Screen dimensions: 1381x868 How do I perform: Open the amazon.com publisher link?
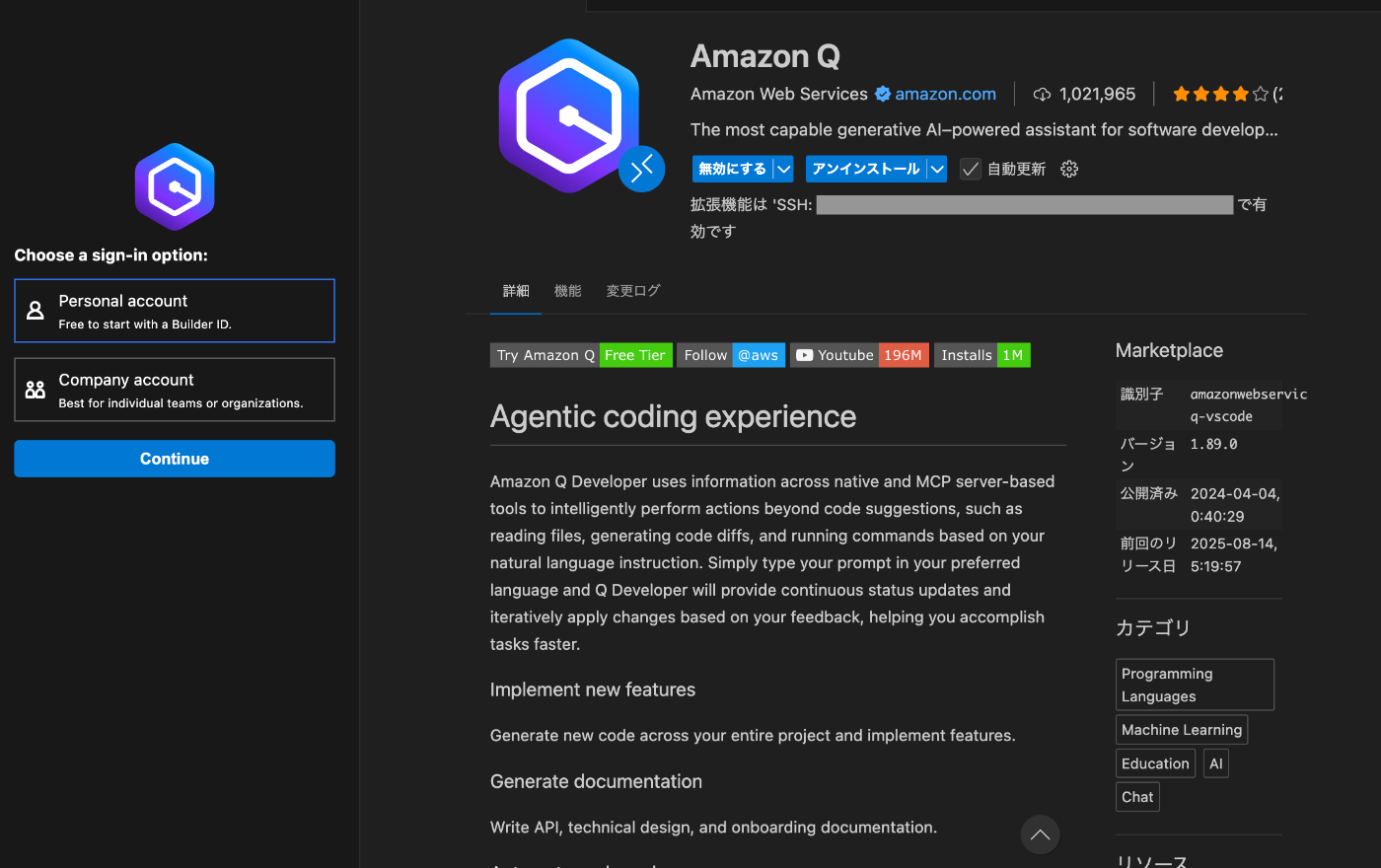click(x=945, y=95)
